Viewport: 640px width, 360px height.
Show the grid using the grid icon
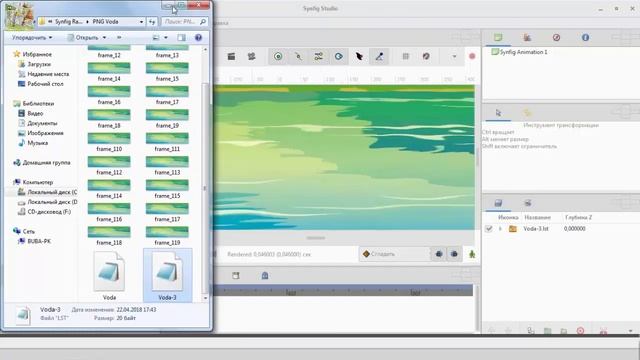pos(406,56)
